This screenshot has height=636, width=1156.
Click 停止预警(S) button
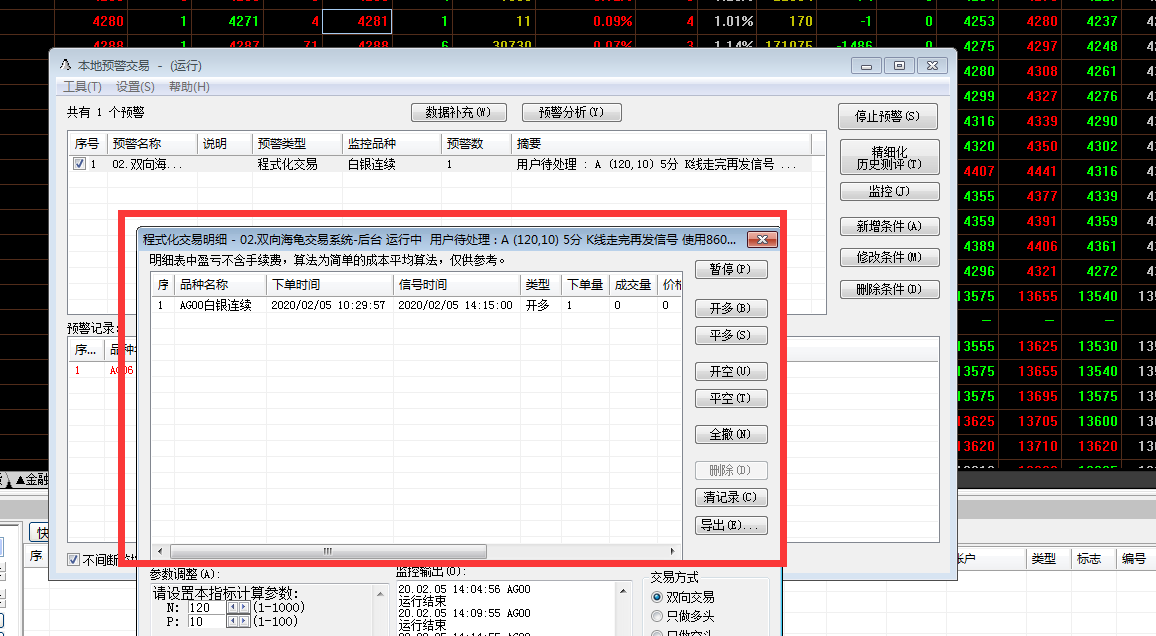pos(888,116)
